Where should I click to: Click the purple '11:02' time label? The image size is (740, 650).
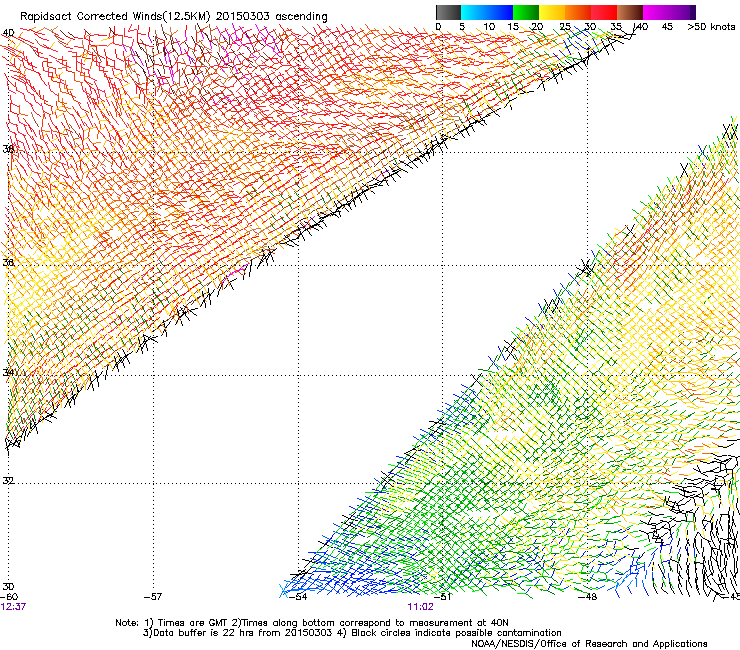pos(420,607)
